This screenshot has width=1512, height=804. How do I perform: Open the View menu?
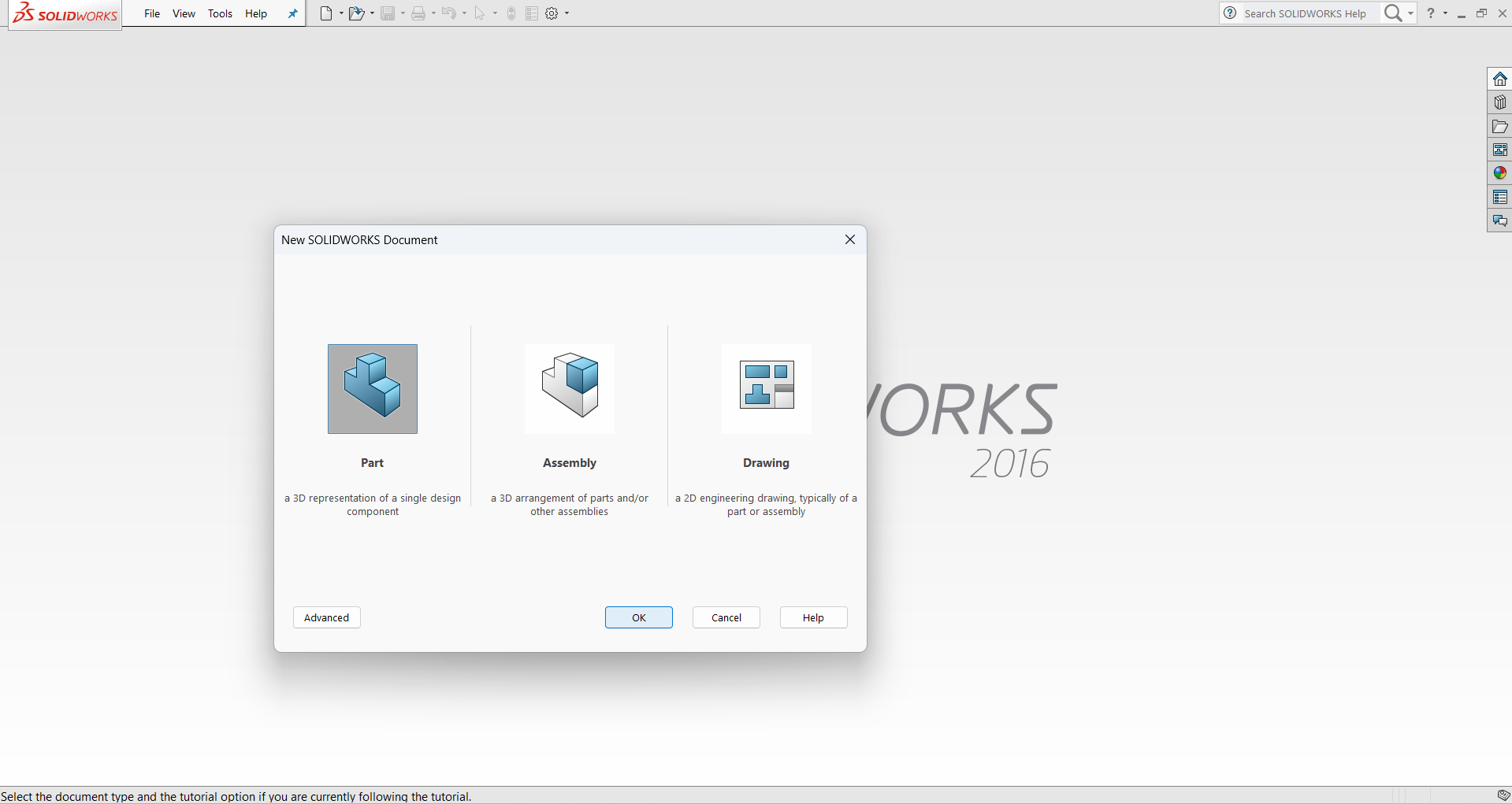(x=184, y=13)
